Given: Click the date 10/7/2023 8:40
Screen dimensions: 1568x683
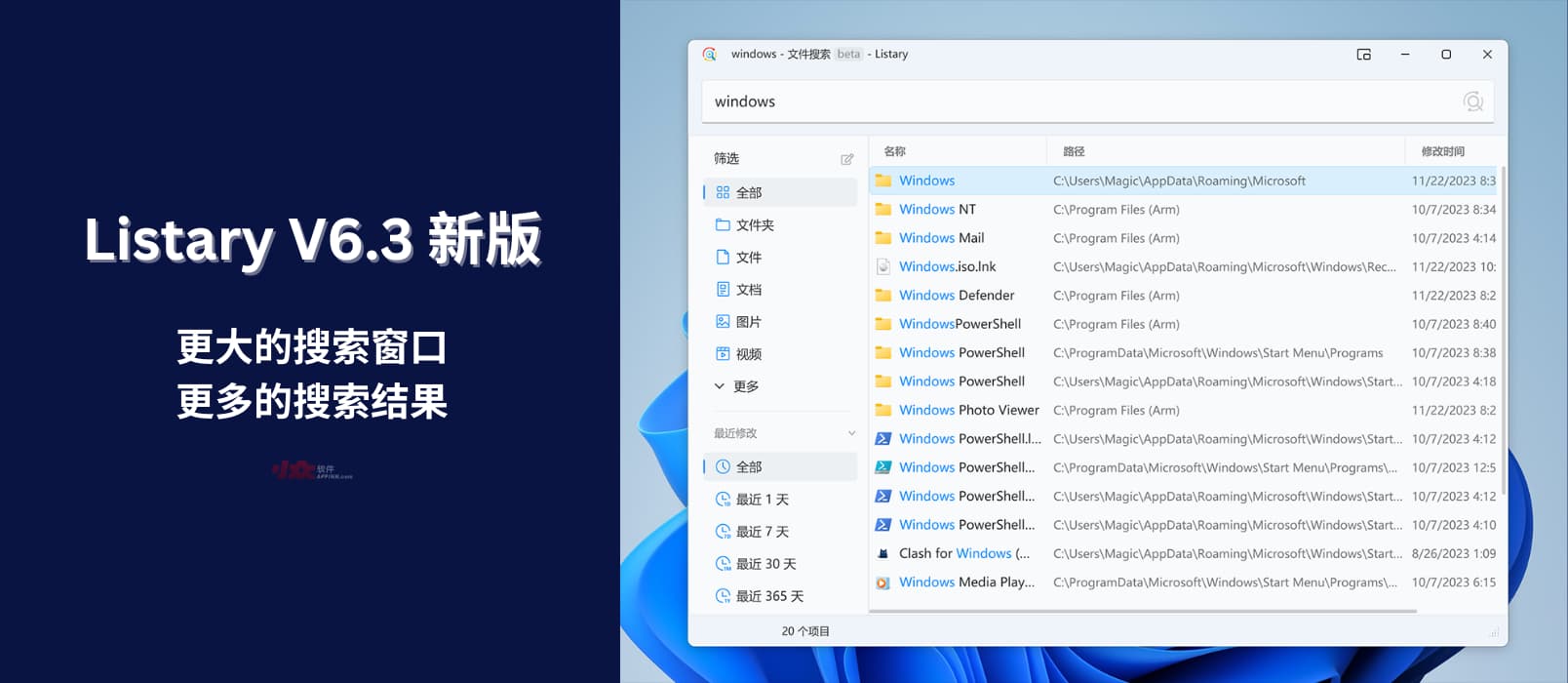Looking at the screenshot, I should pos(1454,324).
